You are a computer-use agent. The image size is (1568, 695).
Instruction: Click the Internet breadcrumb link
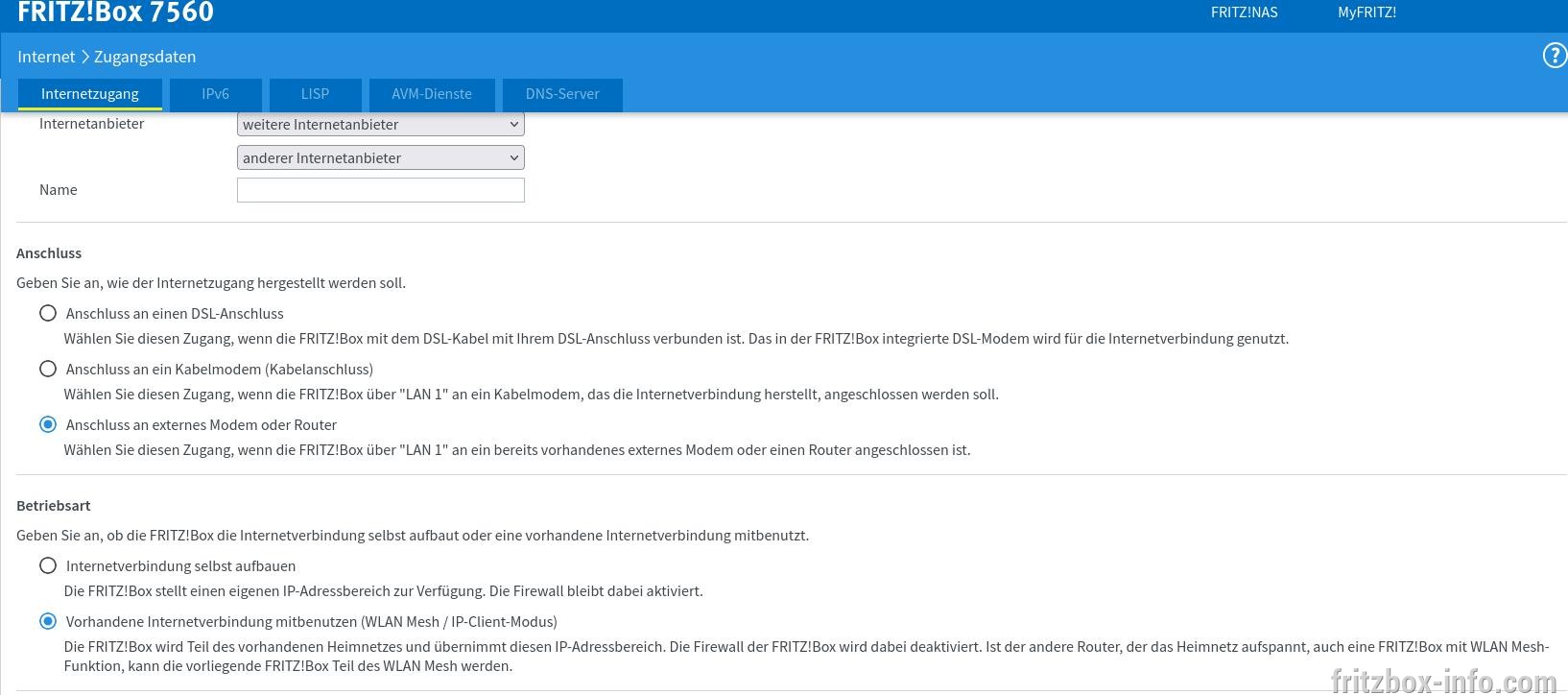coord(46,57)
